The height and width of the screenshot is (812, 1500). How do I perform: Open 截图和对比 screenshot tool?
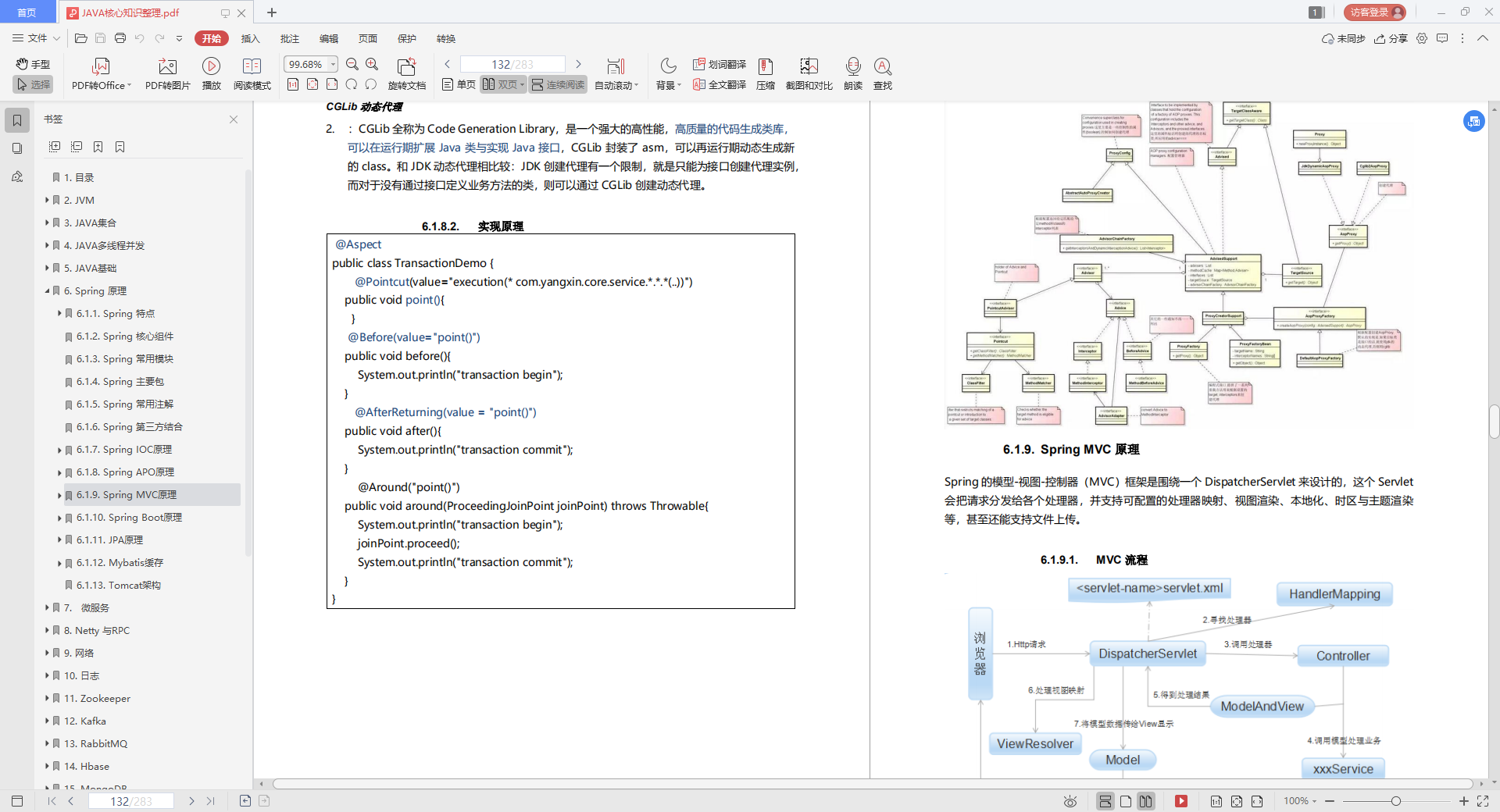[809, 74]
